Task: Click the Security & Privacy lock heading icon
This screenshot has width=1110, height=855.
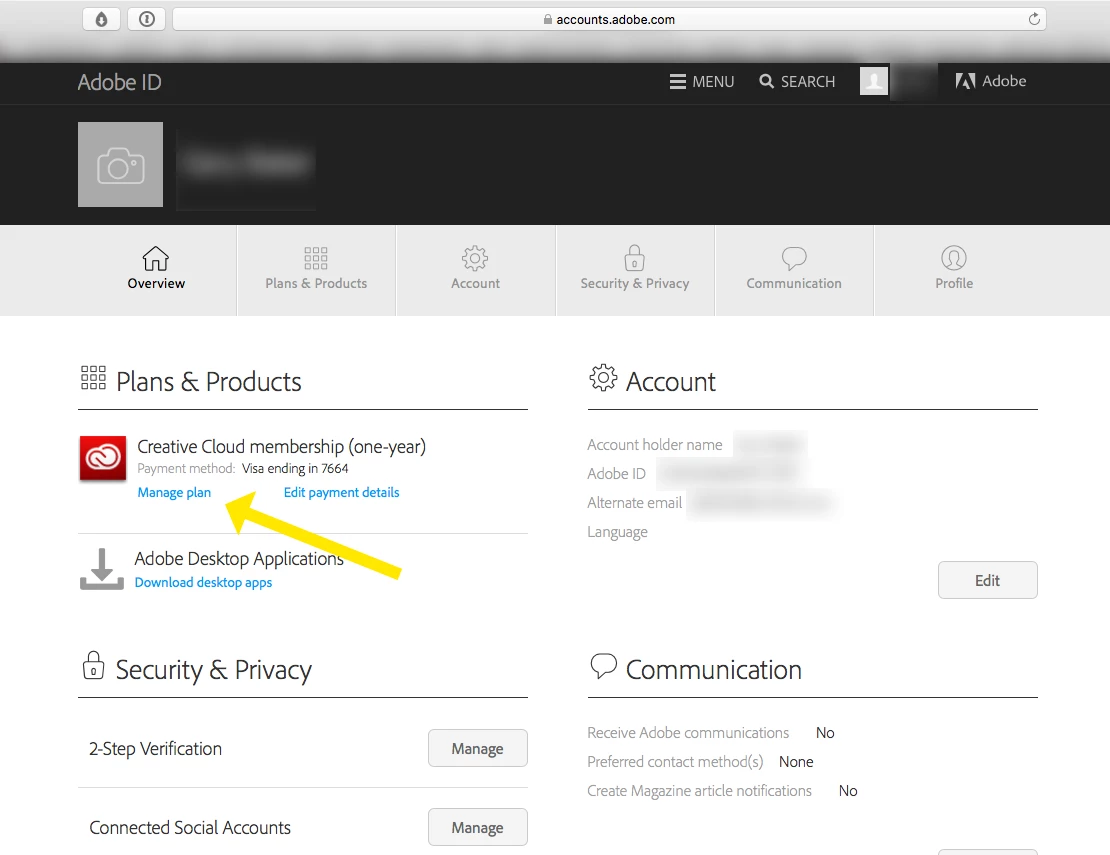Action: [x=93, y=665]
